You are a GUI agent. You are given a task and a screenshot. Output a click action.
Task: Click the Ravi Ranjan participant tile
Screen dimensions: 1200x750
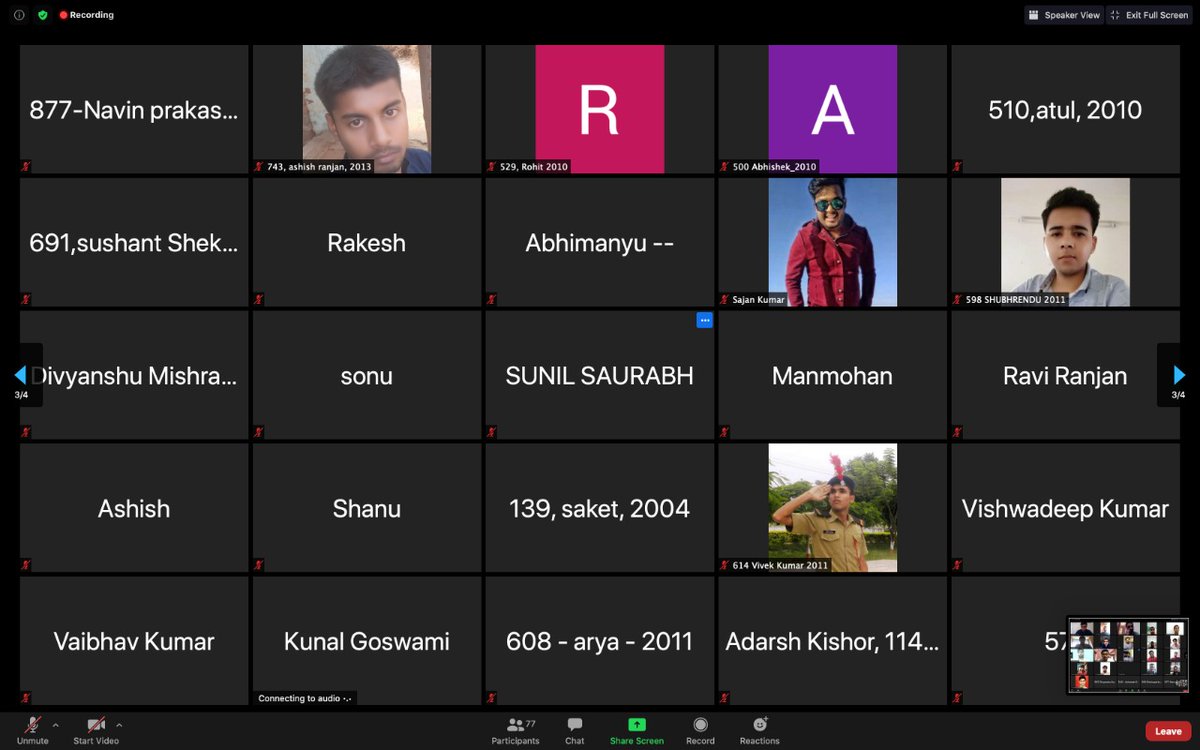tap(1065, 375)
